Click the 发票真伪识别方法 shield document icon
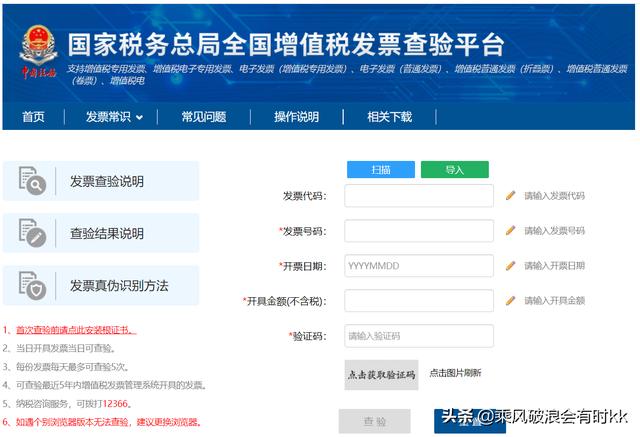 pyautogui.click(x=33, y=285)
